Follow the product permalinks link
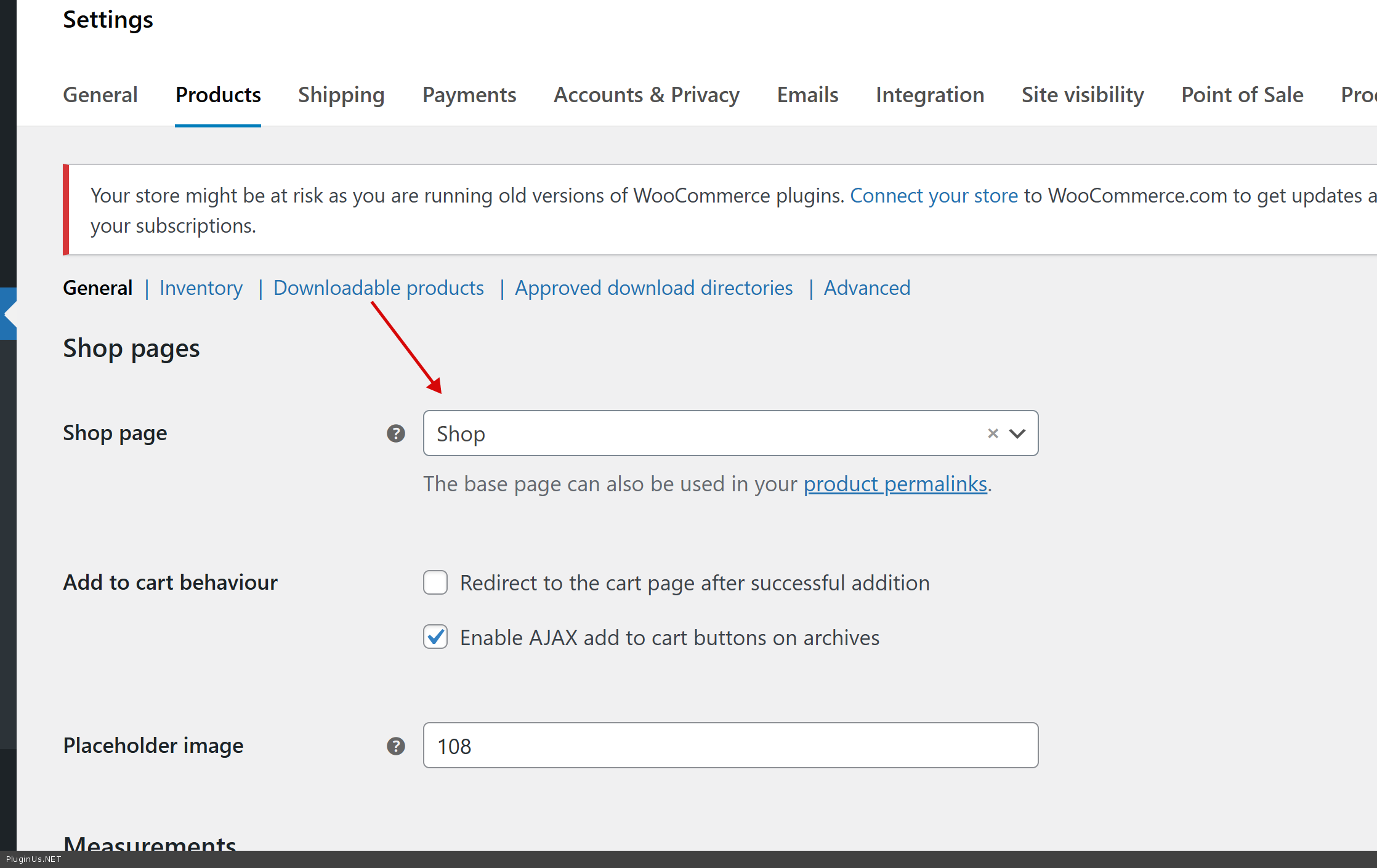This screenshot has height=868, width=1377. (x=895, y=484)
